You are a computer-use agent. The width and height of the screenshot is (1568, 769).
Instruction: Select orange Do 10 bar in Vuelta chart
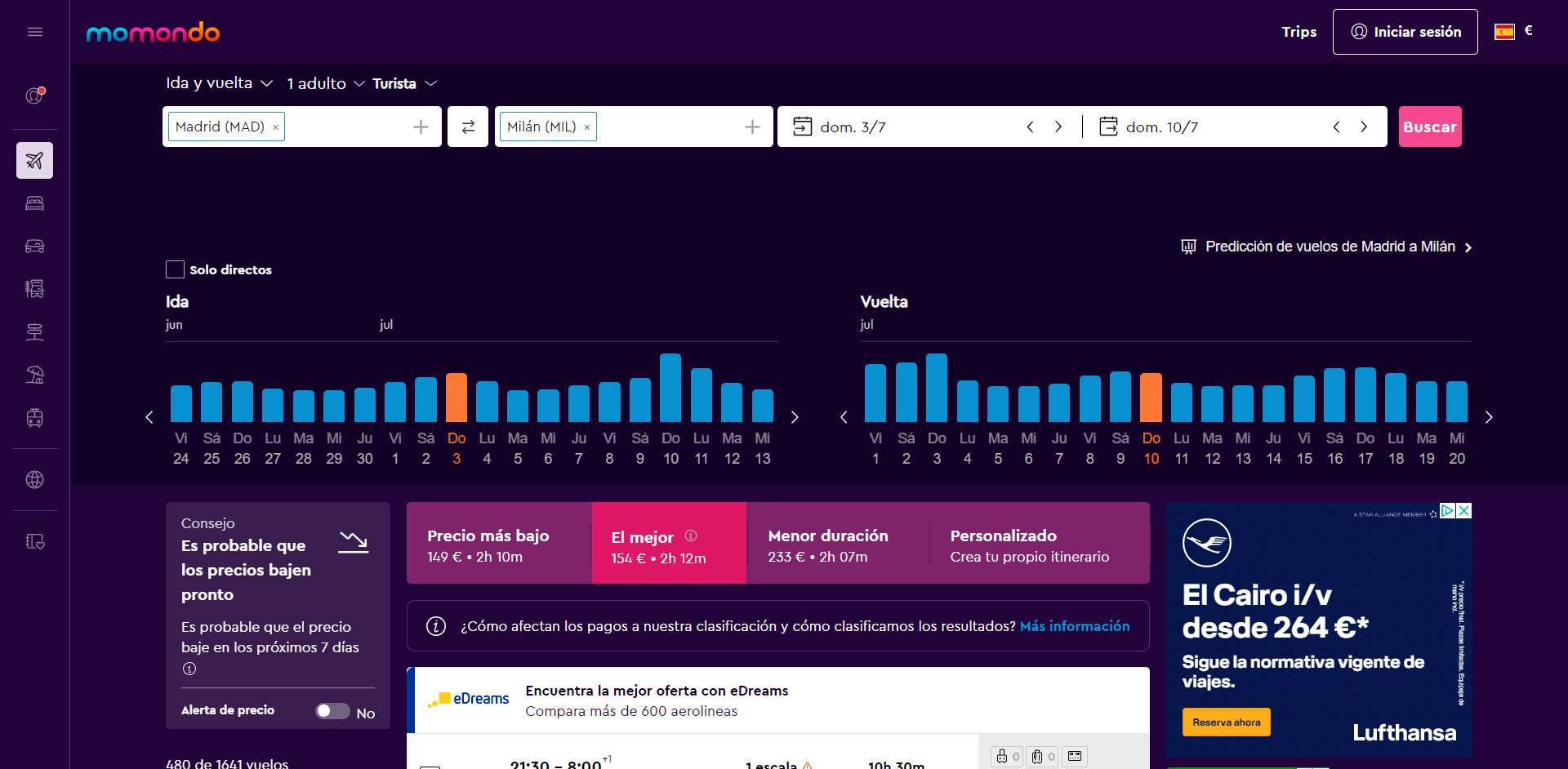click(1151, 398)
